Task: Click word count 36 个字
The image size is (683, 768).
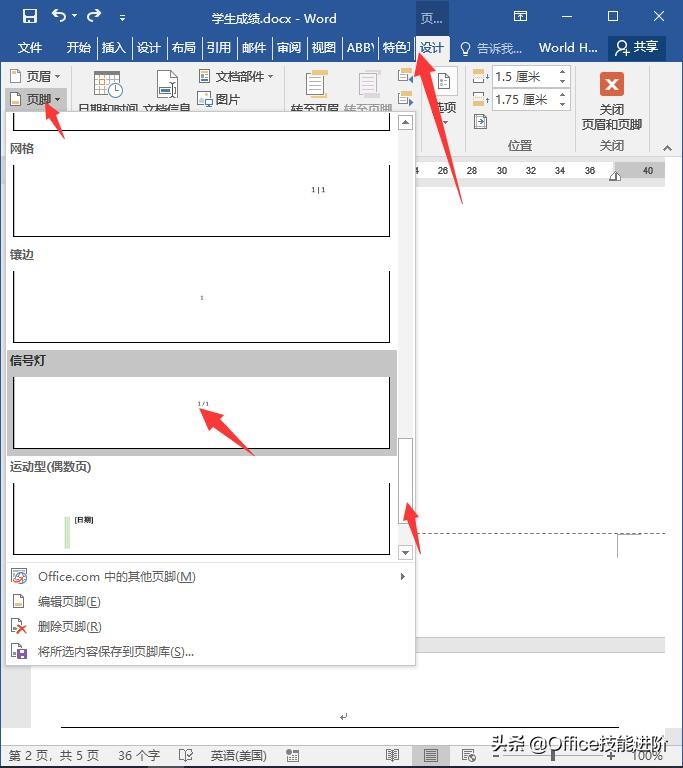Action: (x=139, y=755)
